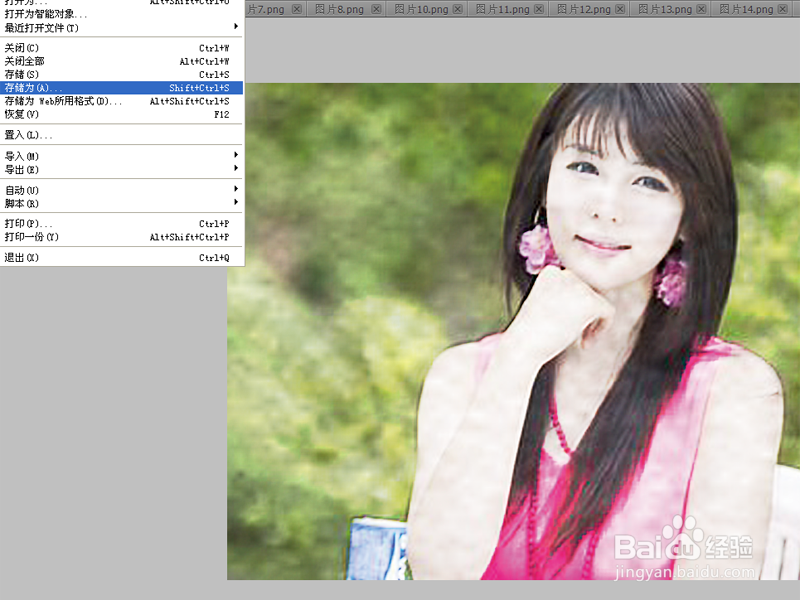
Task: Choose 存储为(A)... in the File menu
Action: click(121, 88)
